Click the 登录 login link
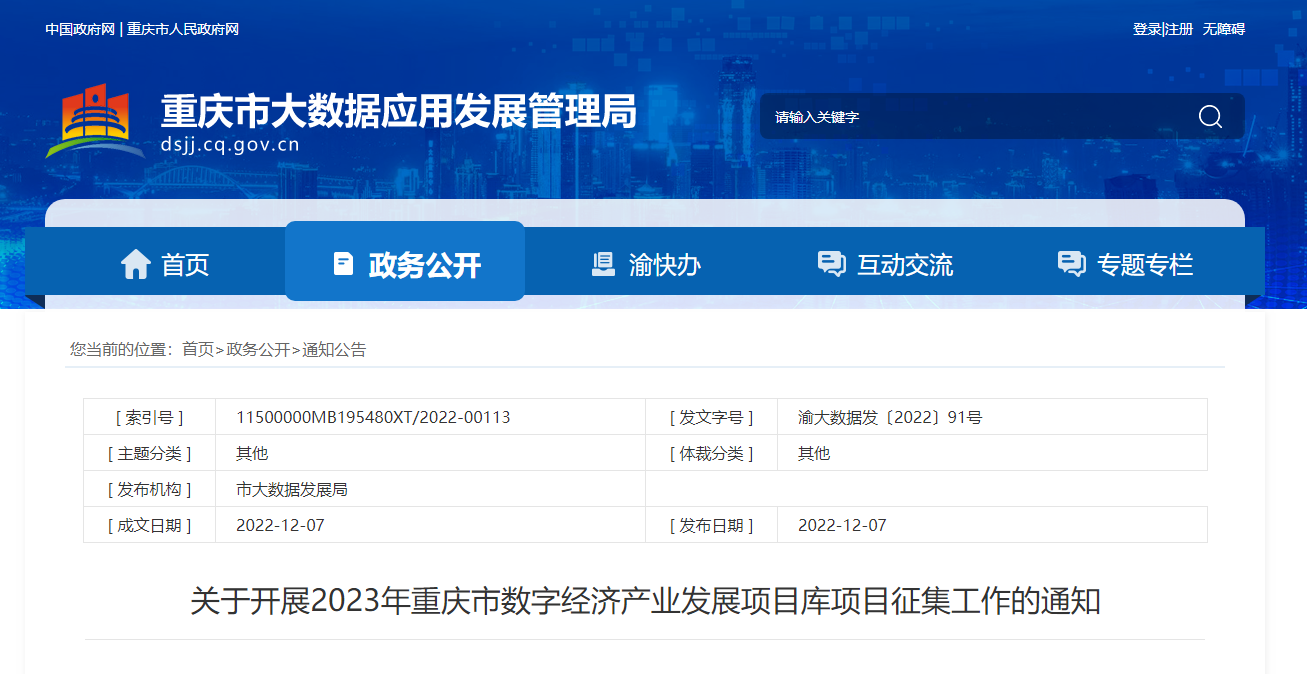 pyautogui.click(x=1146, y=29)
